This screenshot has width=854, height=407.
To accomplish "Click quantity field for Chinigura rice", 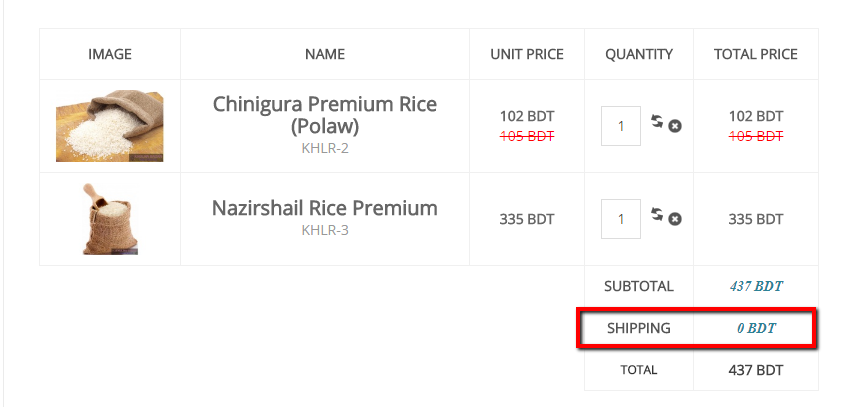I will click(621, 126).
